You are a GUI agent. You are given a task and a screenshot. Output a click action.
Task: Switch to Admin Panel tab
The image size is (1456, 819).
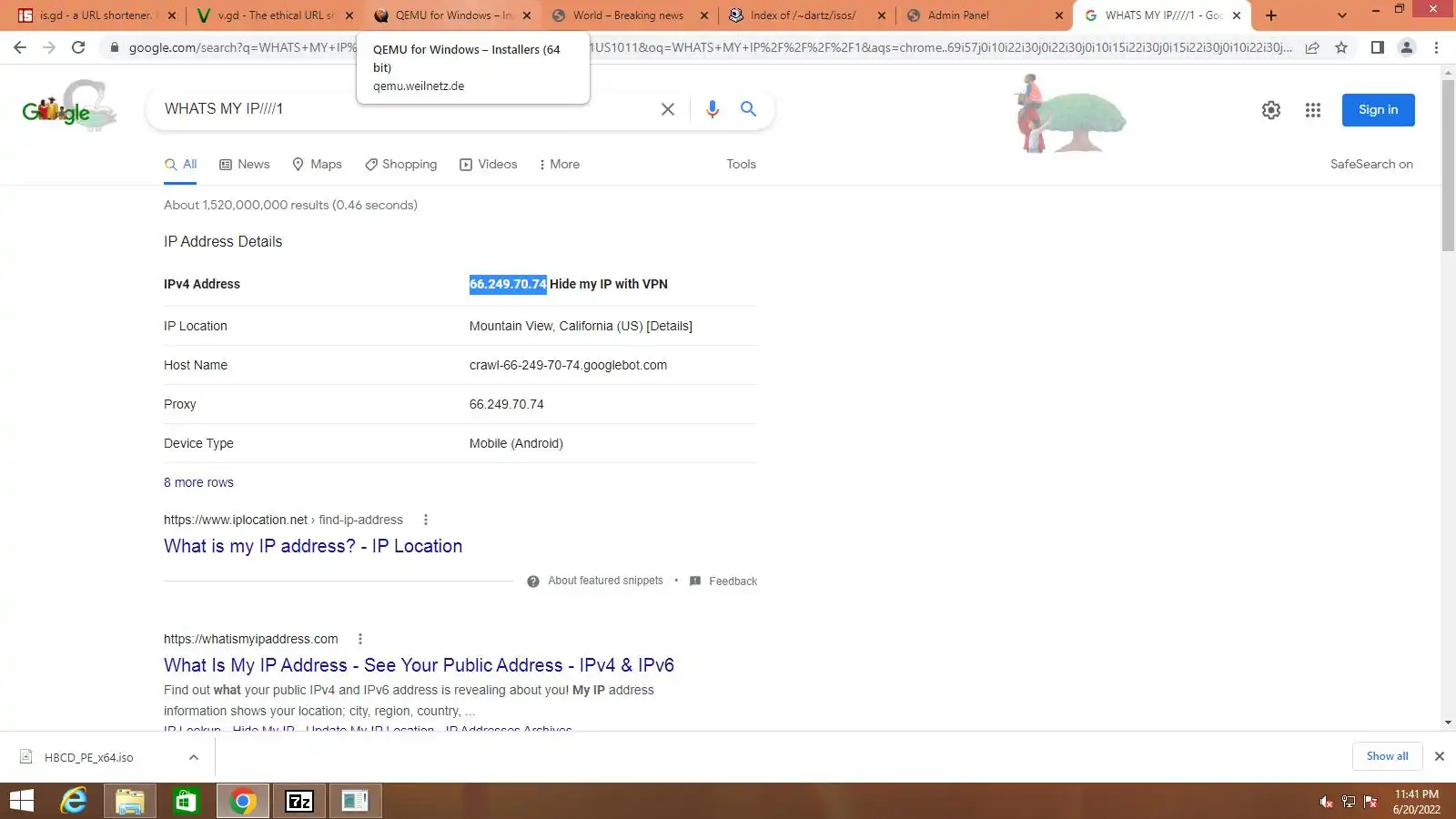(x=983, y=15)
